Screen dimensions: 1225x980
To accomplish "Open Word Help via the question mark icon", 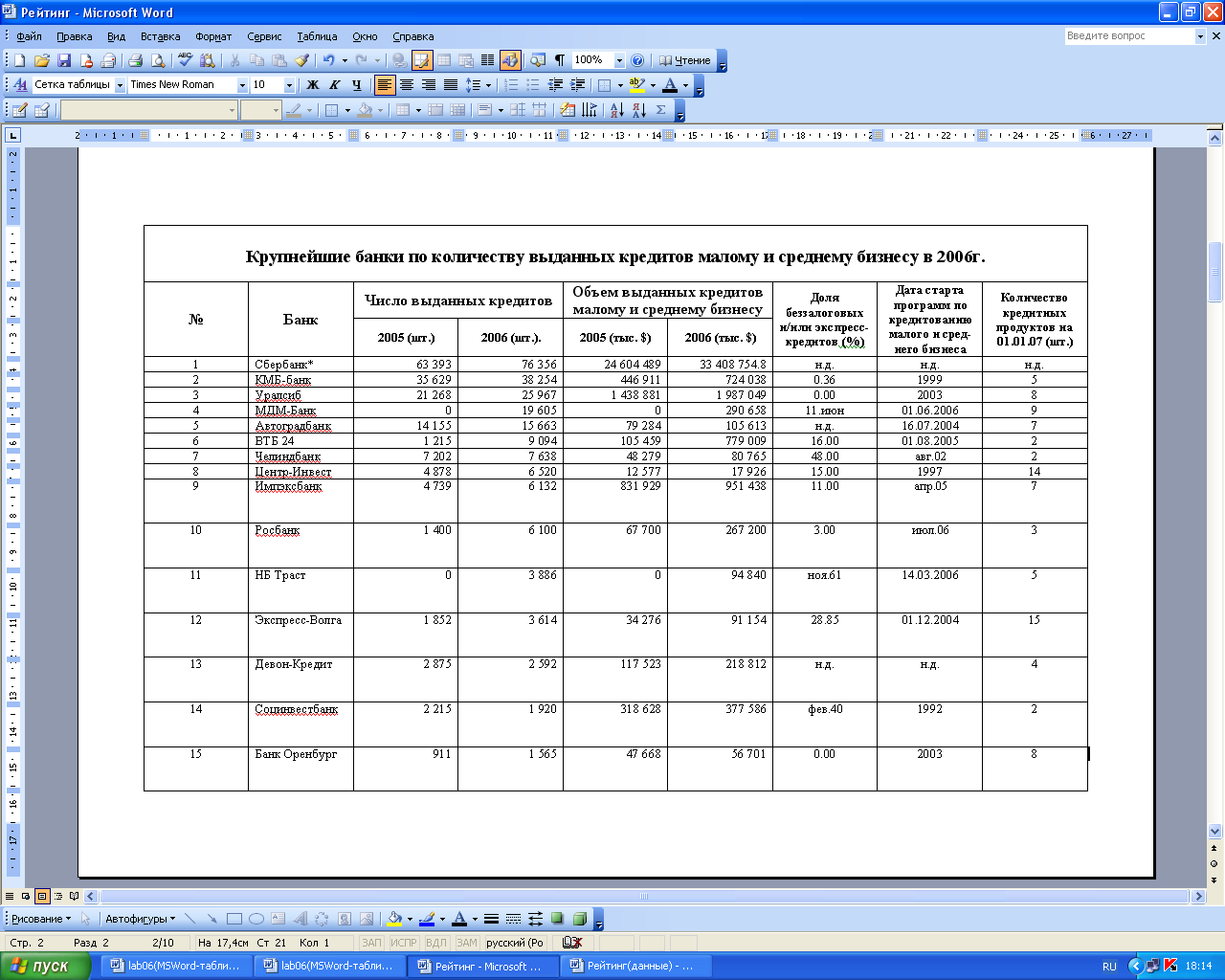I will [638, 60].
